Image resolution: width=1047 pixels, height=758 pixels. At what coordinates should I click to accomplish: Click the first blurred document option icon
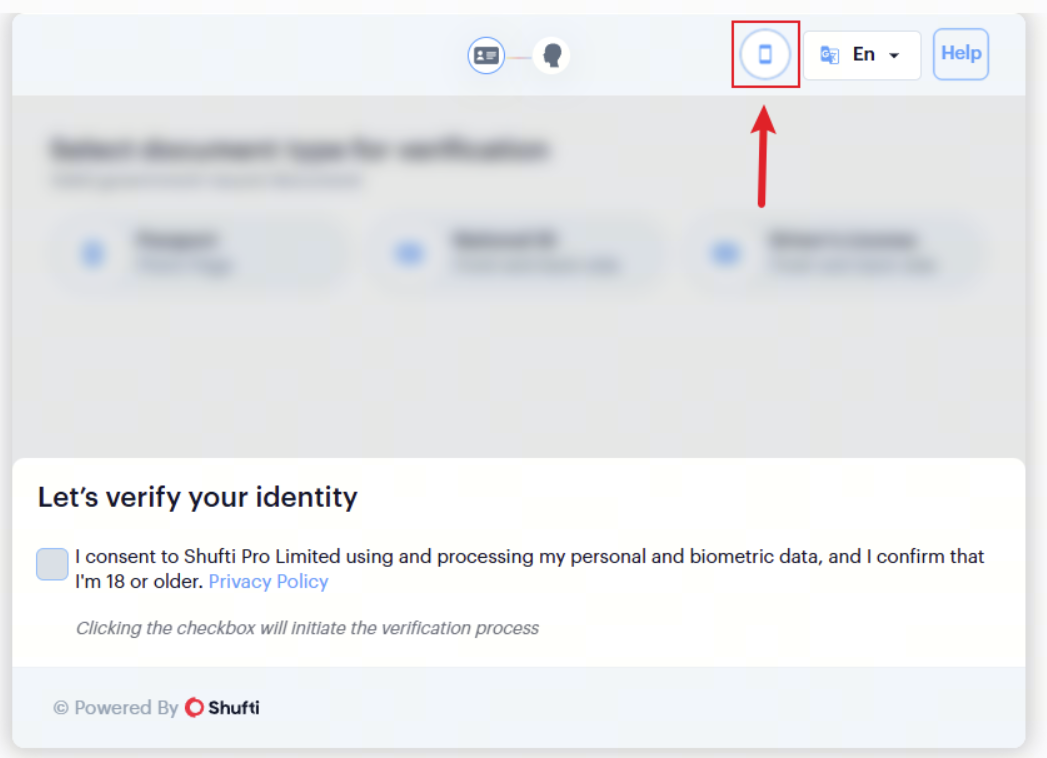93,253
